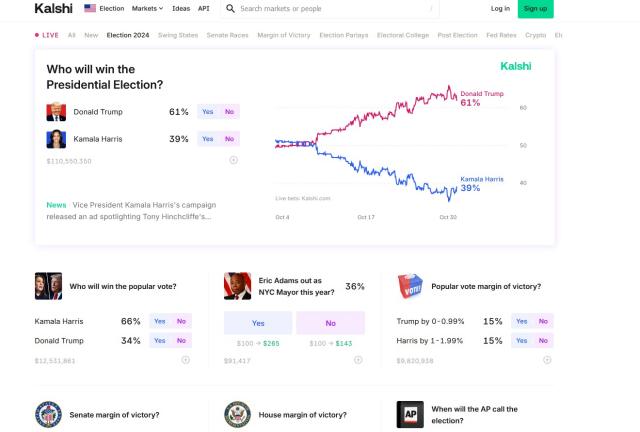The width and height of the screenshot is (640, 432).
Task: Switch to the Swing States tab
Action: coord(178,35)
